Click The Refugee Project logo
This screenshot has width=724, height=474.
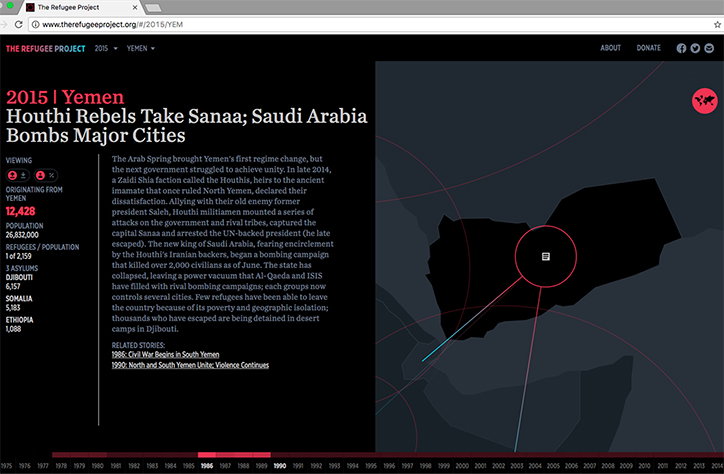point(45,48)
